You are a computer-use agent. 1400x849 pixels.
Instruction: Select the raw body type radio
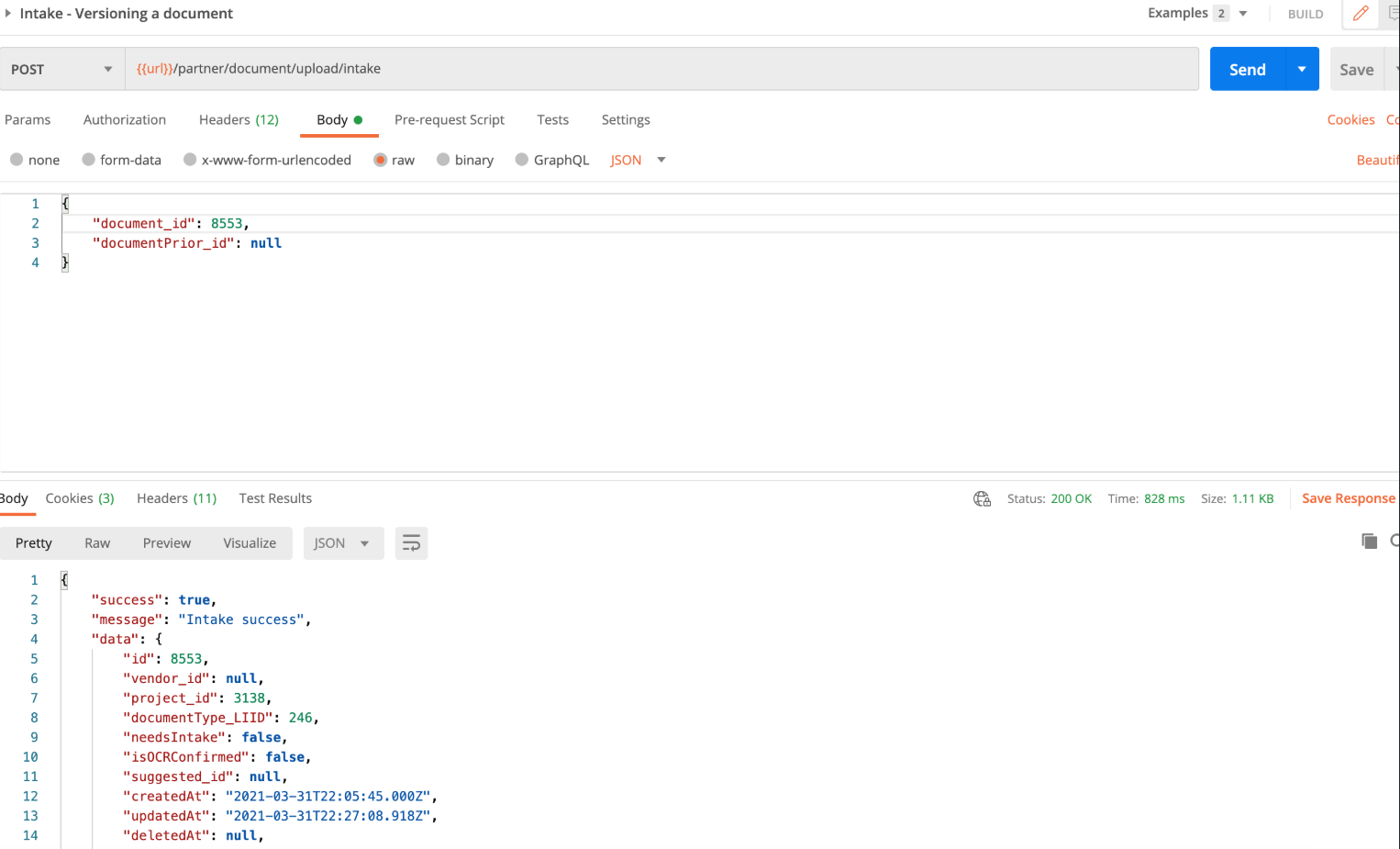pyautogui.click(x=380, y=160)
